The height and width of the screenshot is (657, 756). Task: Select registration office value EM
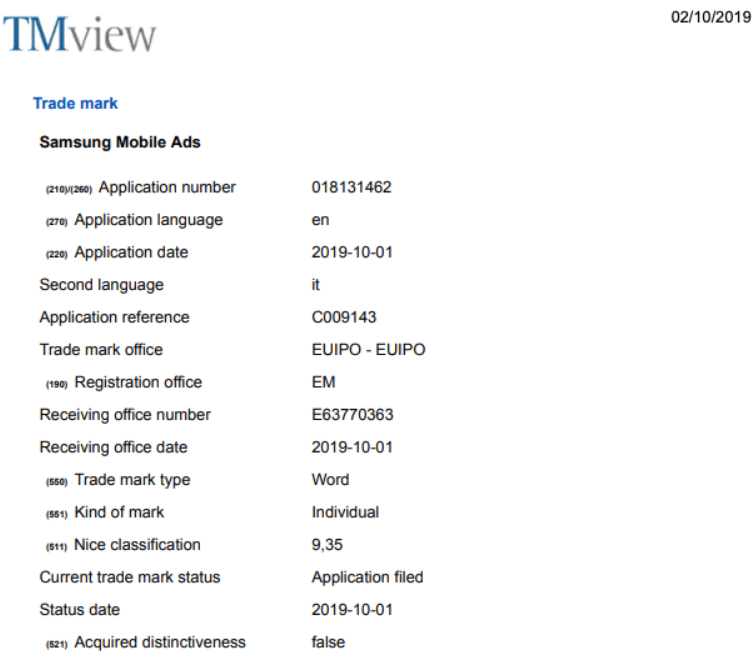point(324,382)
